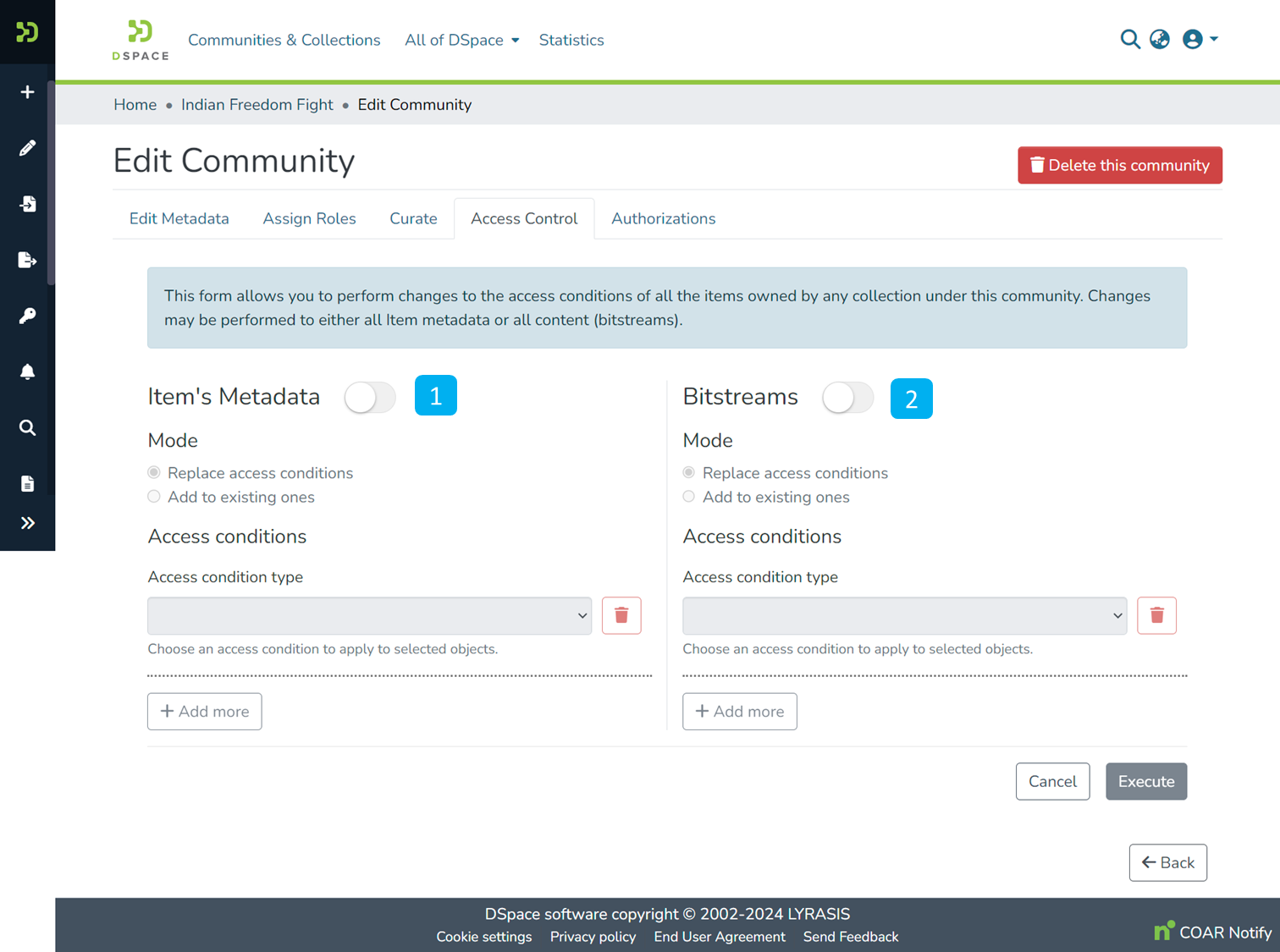Expand the All of DSpace navigation dropdown
1280x952 pixels.
tap(461, 40)
